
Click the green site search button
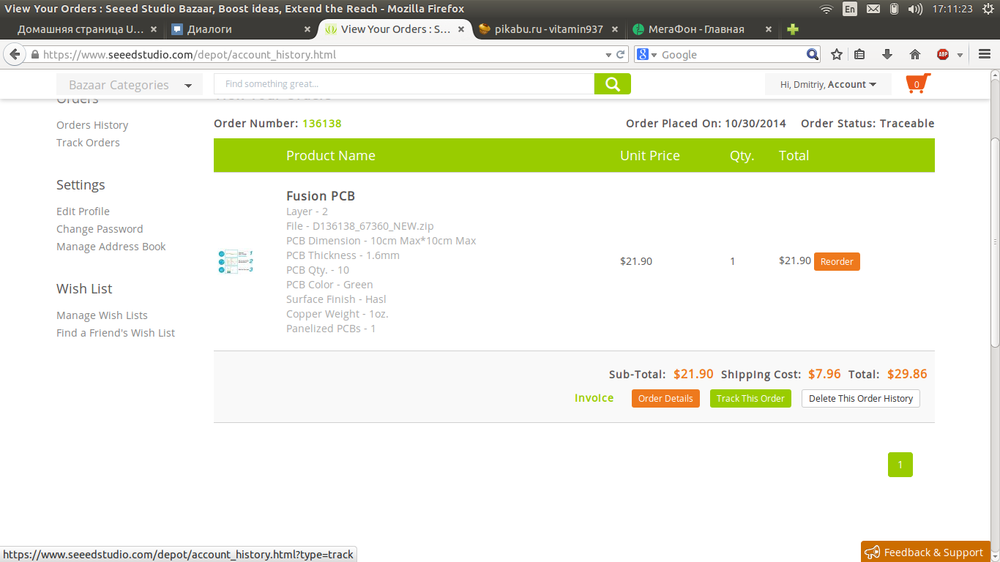pos(612,84)
